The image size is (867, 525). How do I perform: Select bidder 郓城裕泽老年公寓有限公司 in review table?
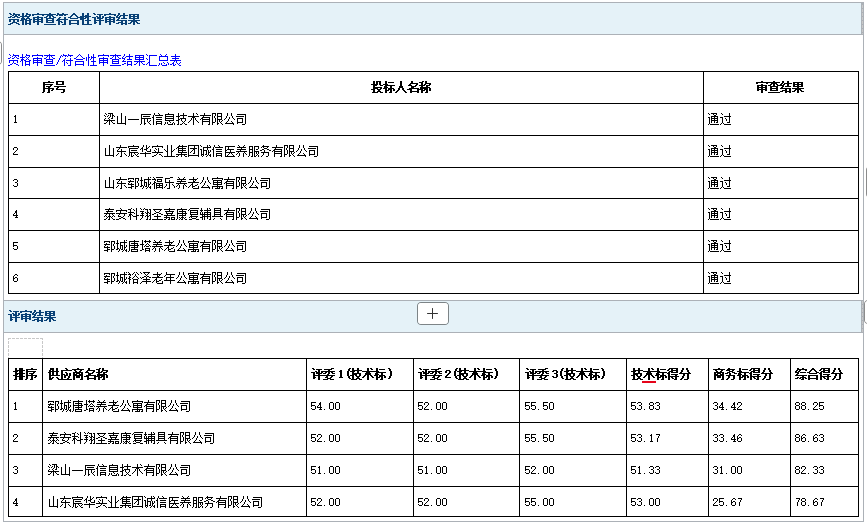tap(175, 278)
